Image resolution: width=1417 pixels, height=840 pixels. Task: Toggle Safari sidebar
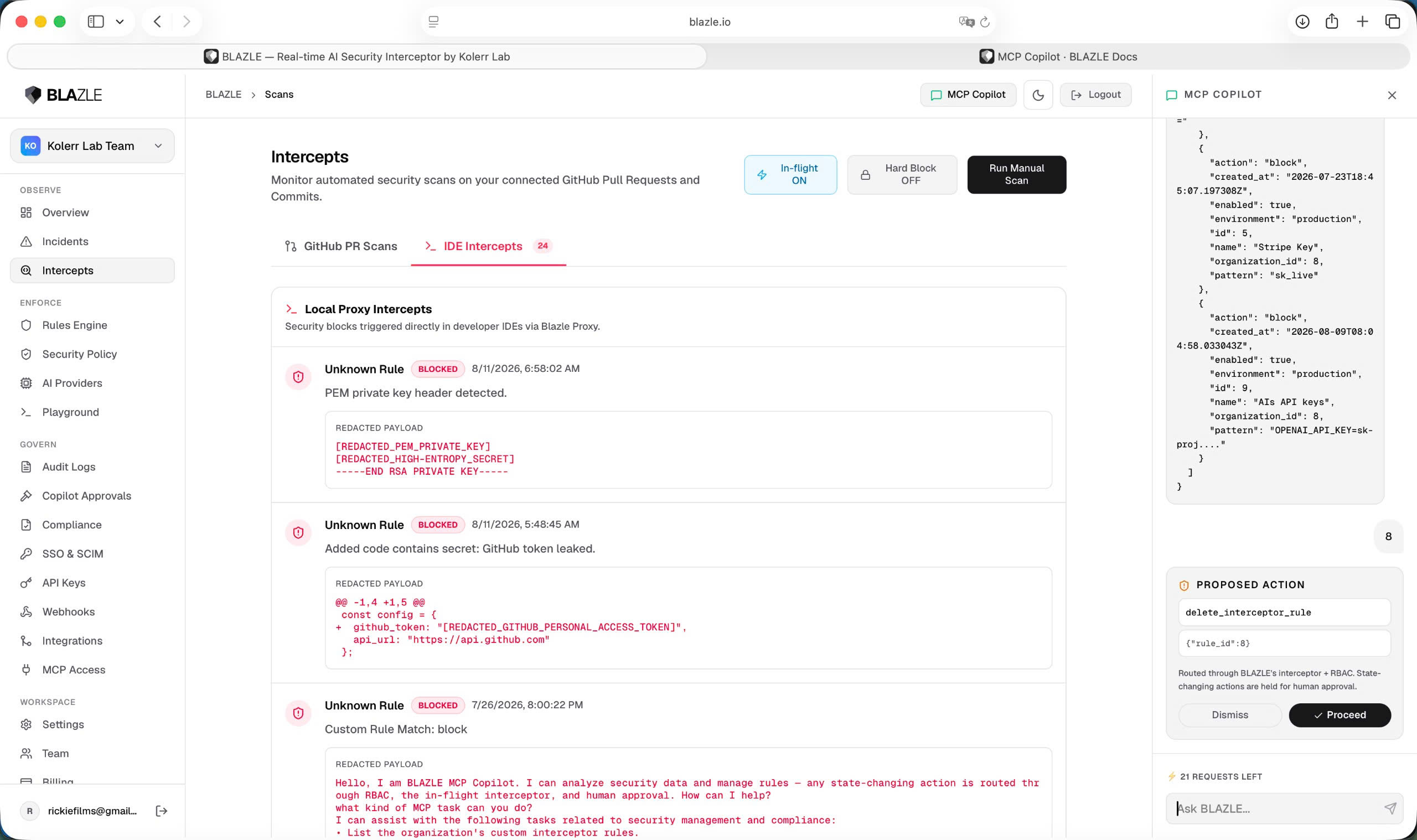click(x=96, y=22)
